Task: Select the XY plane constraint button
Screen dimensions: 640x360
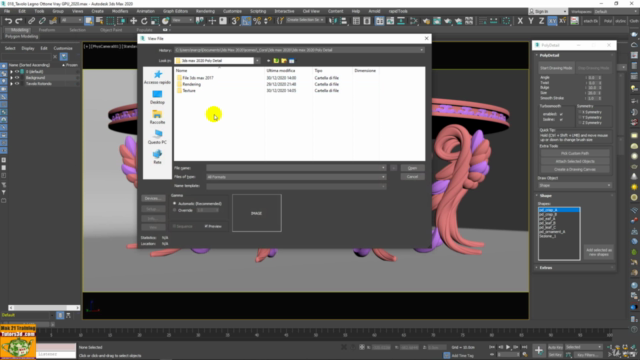Action: 552,20
